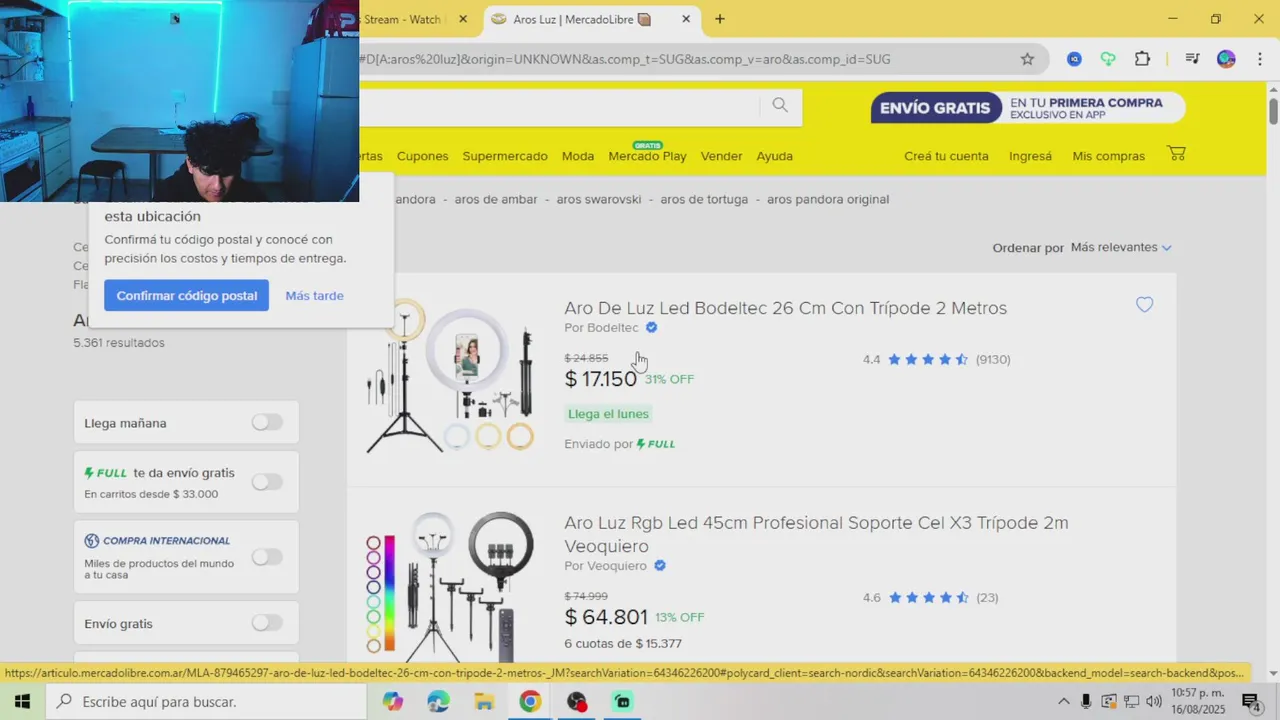Close the Stream - Watch tab
This screenshot has width=1280, height=720.
463,19
